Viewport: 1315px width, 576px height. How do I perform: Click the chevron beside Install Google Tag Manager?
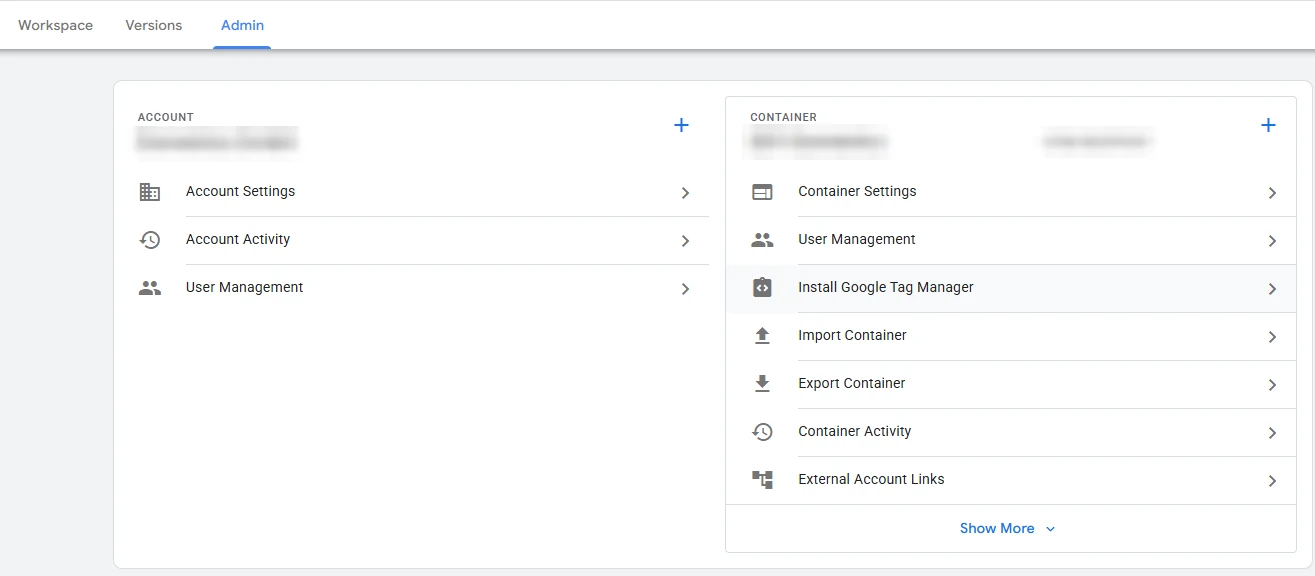1272,289
